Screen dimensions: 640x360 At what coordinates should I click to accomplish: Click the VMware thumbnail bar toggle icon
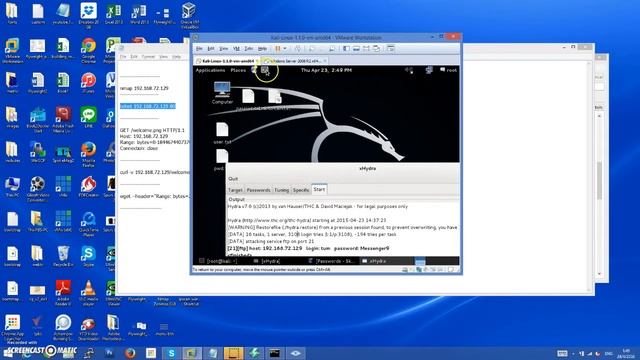356,49
